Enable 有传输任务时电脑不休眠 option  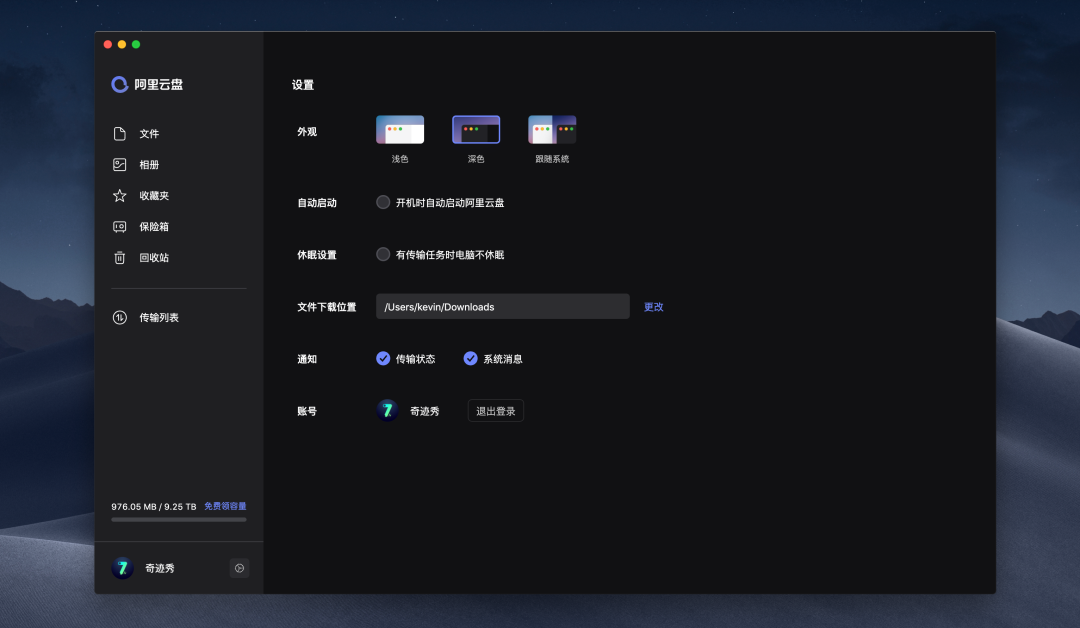tap(383, 254)
